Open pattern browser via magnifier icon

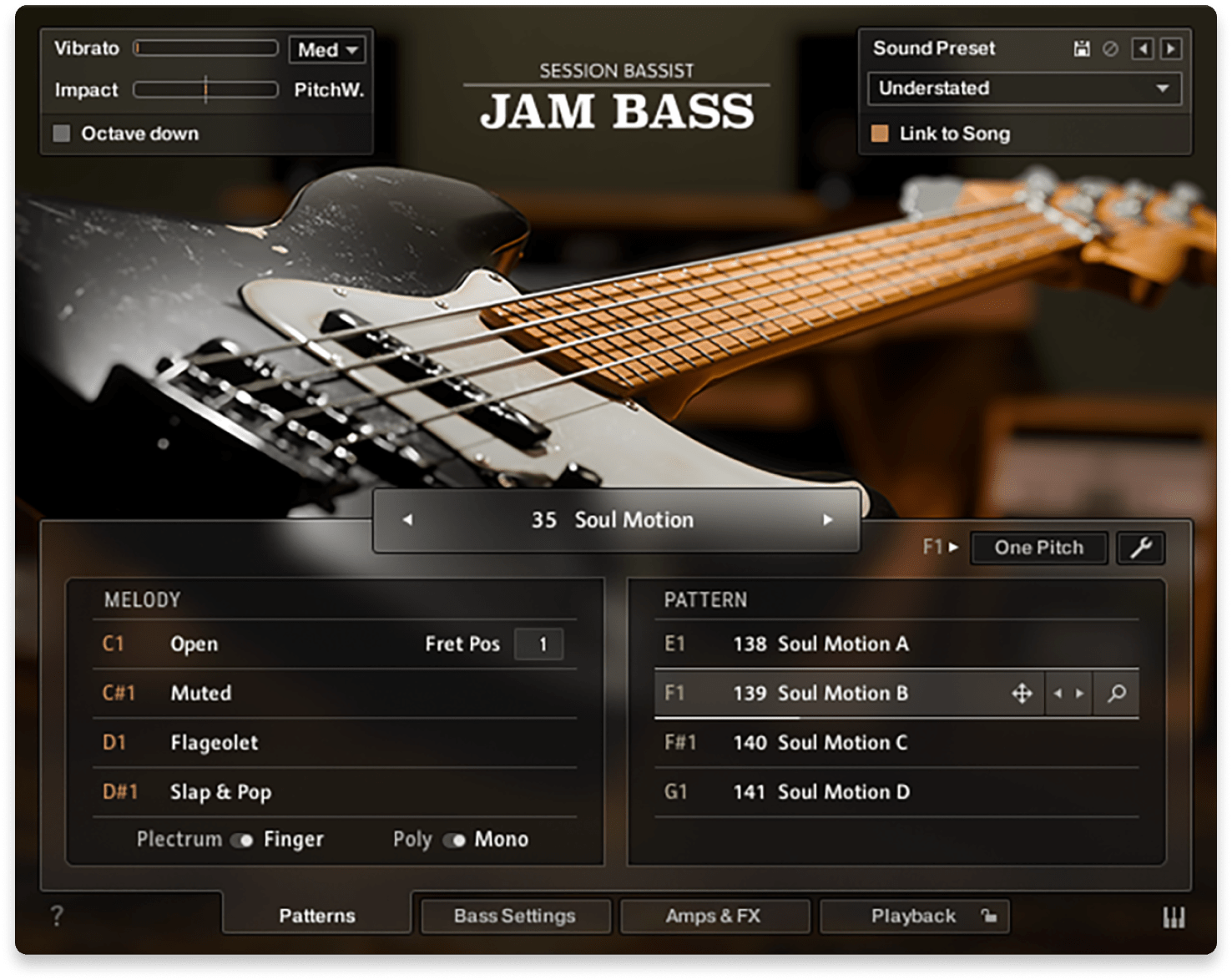(1116, 693)
